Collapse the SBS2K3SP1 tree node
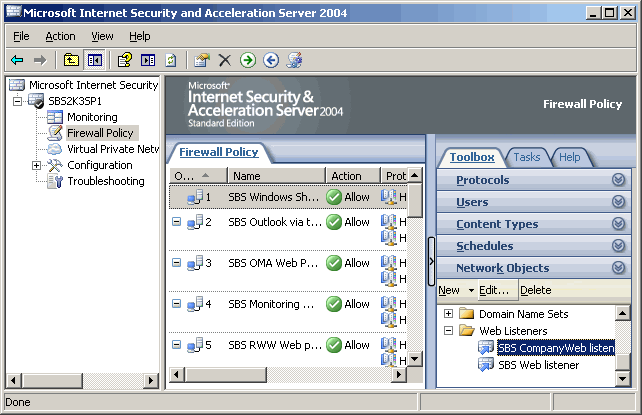The image size is (642, 415). click(17, 101)
